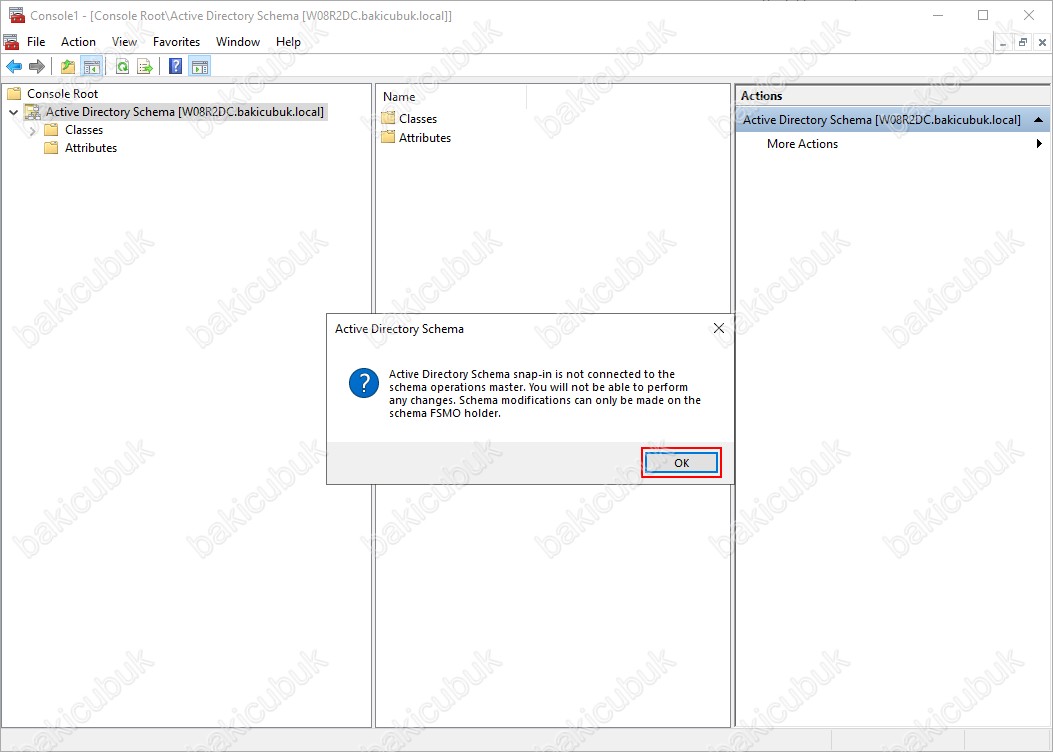
Task: Open the Help menu
Action: click(x=288, y=42)
